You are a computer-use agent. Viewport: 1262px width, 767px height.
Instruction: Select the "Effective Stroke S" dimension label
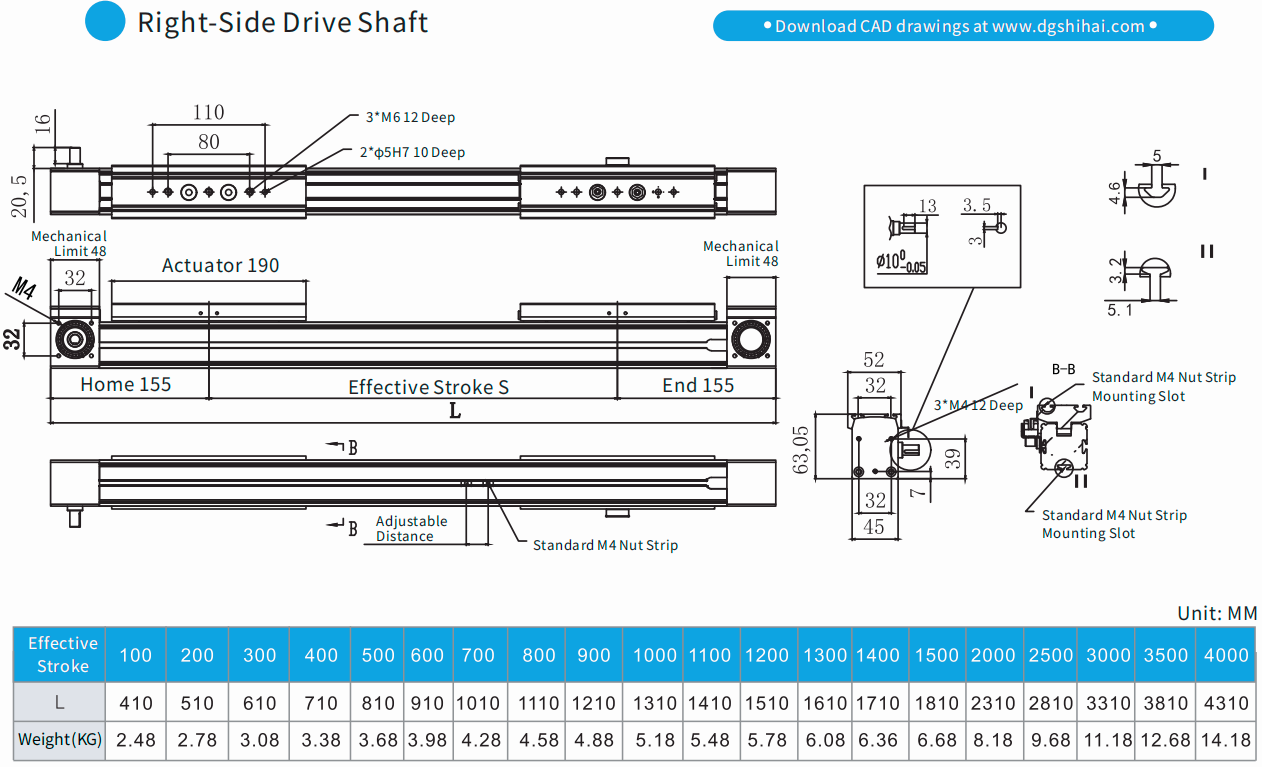click(x=428, y=387)
